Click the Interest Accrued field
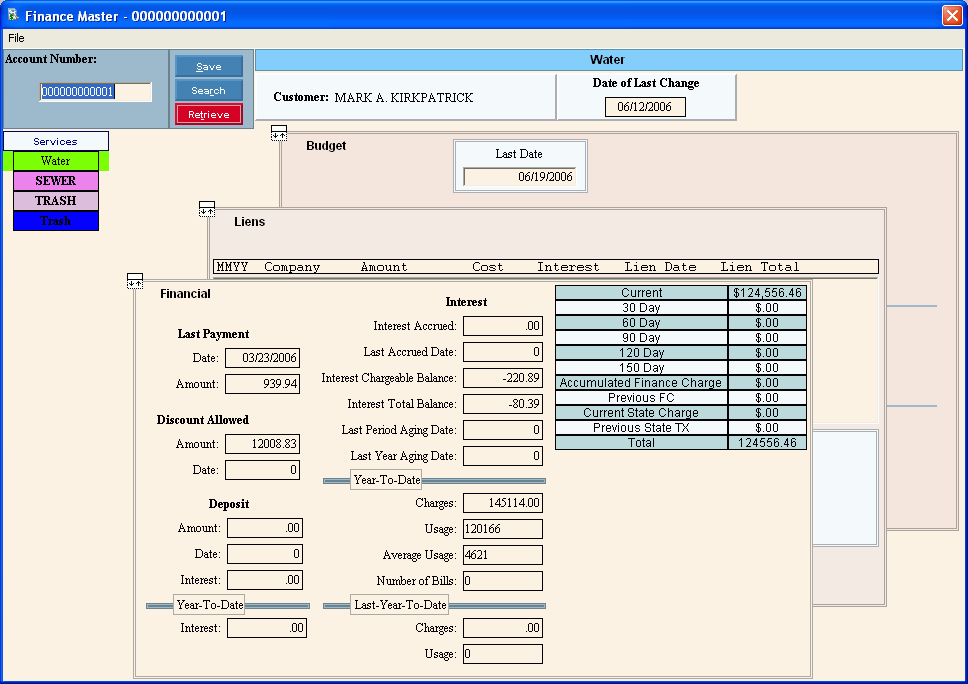The width and height of the screenshot is (968, 684). (503, 326)
